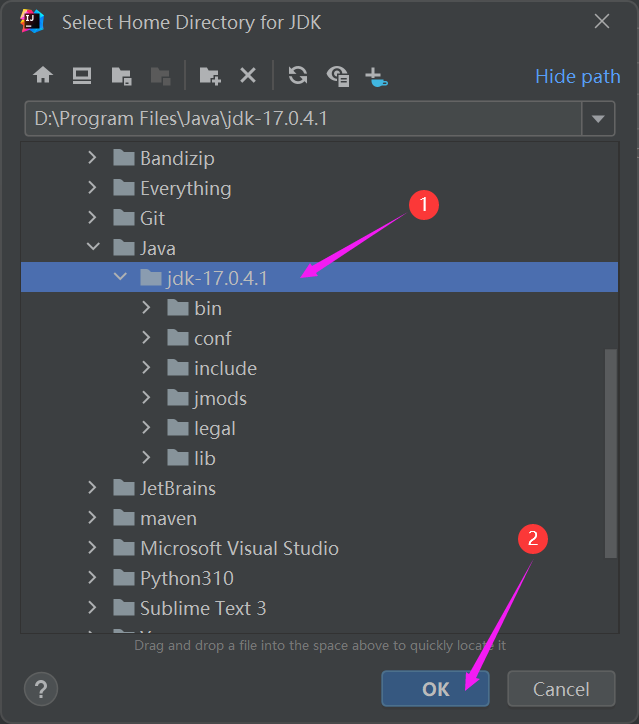
Task: Select the maven folder
Action: [x=319, y=519]
